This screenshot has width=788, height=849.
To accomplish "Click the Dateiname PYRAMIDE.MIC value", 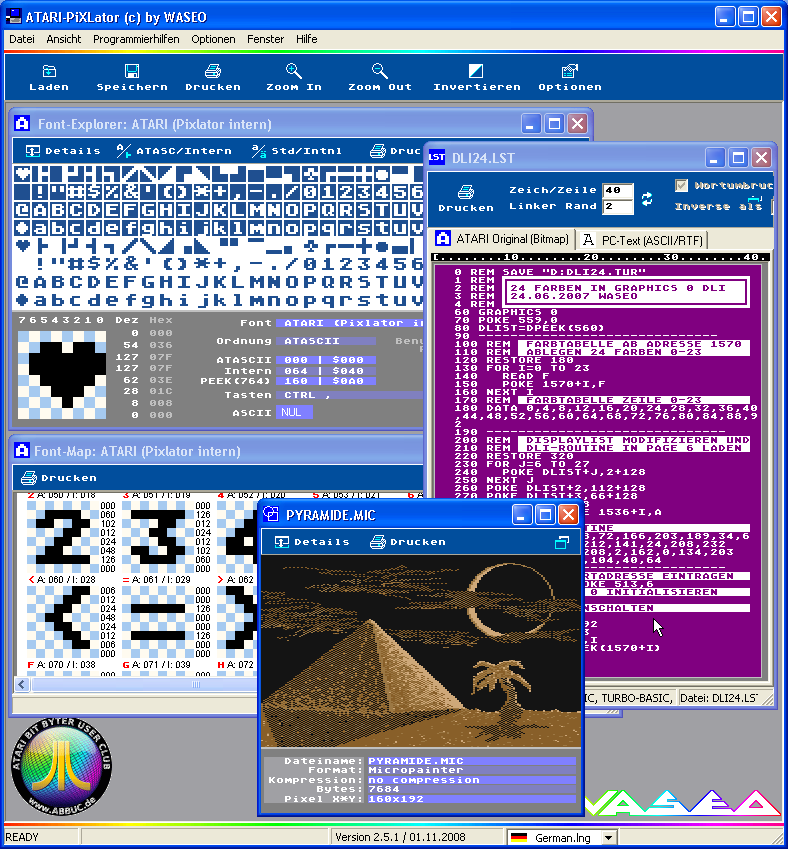I will tap(471, 761).
